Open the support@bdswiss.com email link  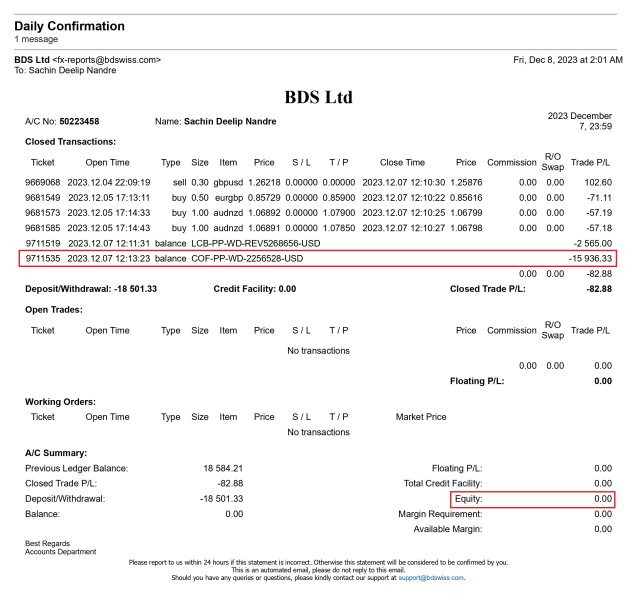pos(431,578)
